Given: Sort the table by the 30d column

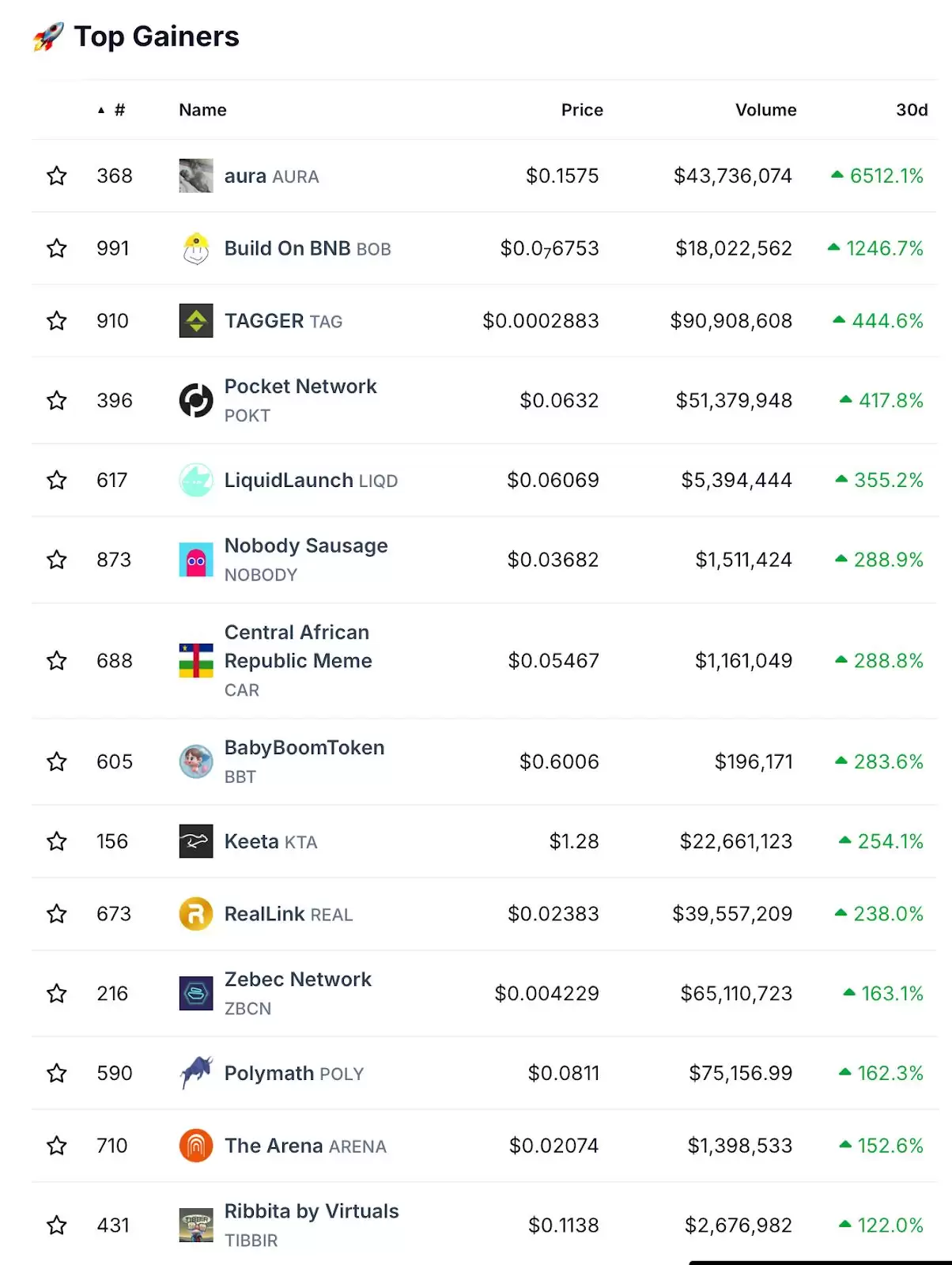Looking at the screenshot, I should click(911, 110).
